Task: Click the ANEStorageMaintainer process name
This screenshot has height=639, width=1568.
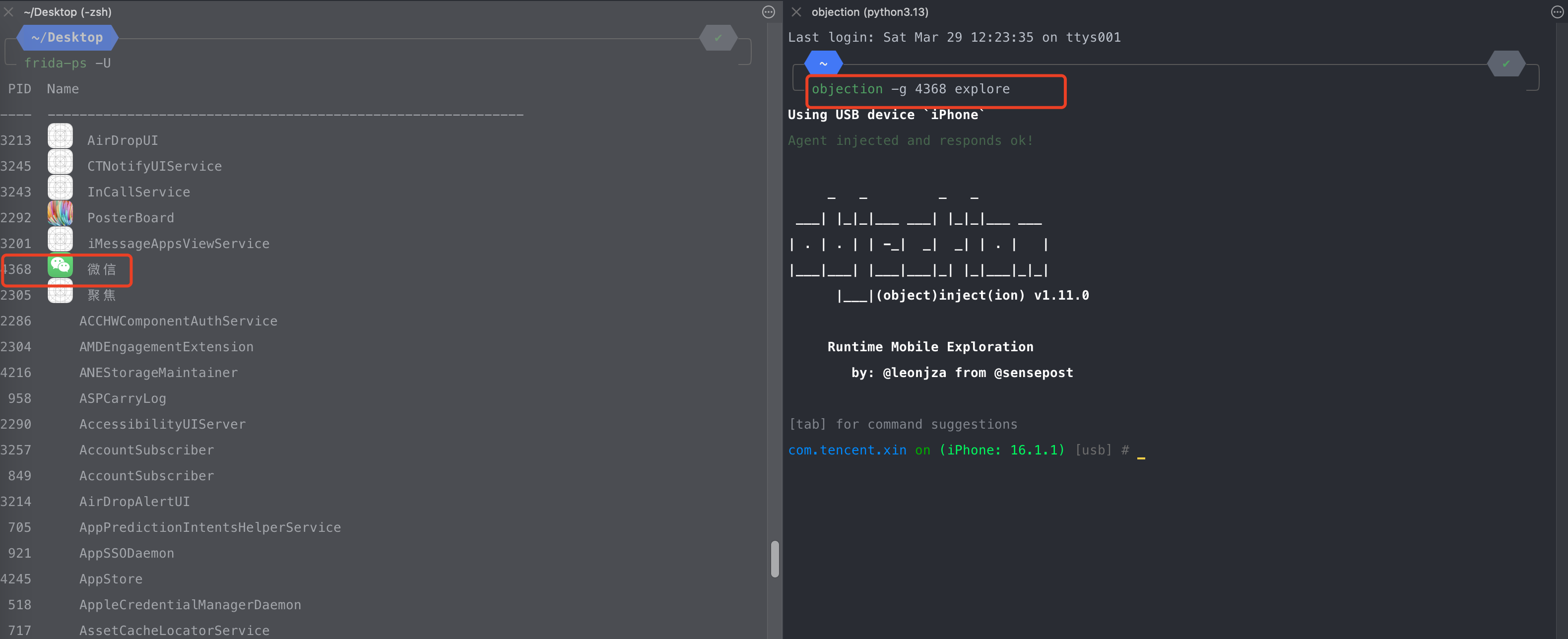Action: tap(158, 373)
